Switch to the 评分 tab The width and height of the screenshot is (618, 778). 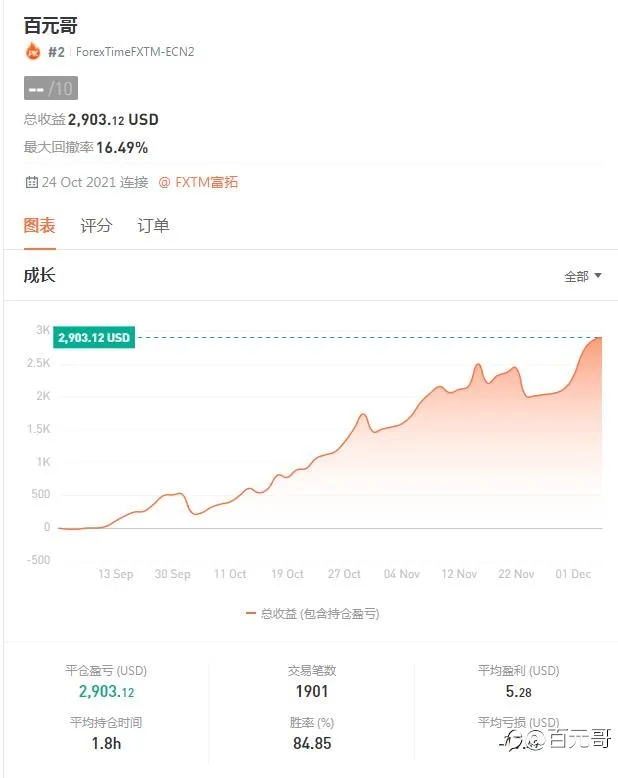point(96,226)
